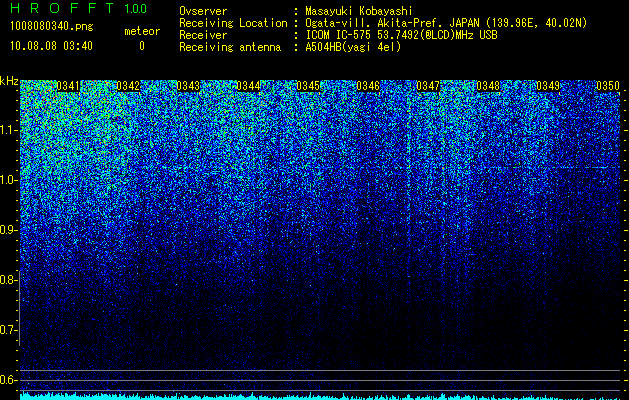Click the 0346 time marker
Screen dimensions: 629x400
(368, 86)
